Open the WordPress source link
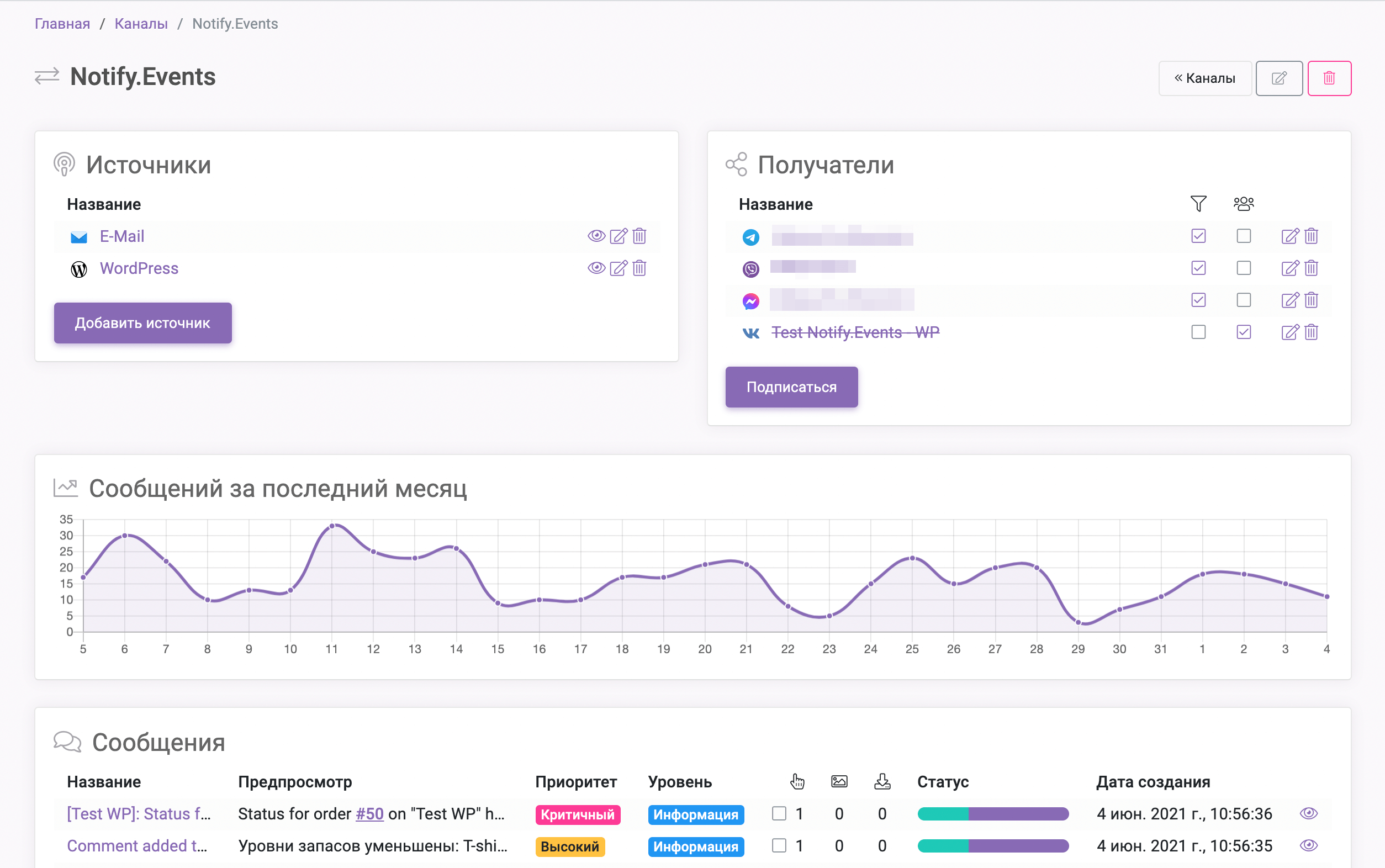The image size is (1385, 868). click(x=139, y=269)
